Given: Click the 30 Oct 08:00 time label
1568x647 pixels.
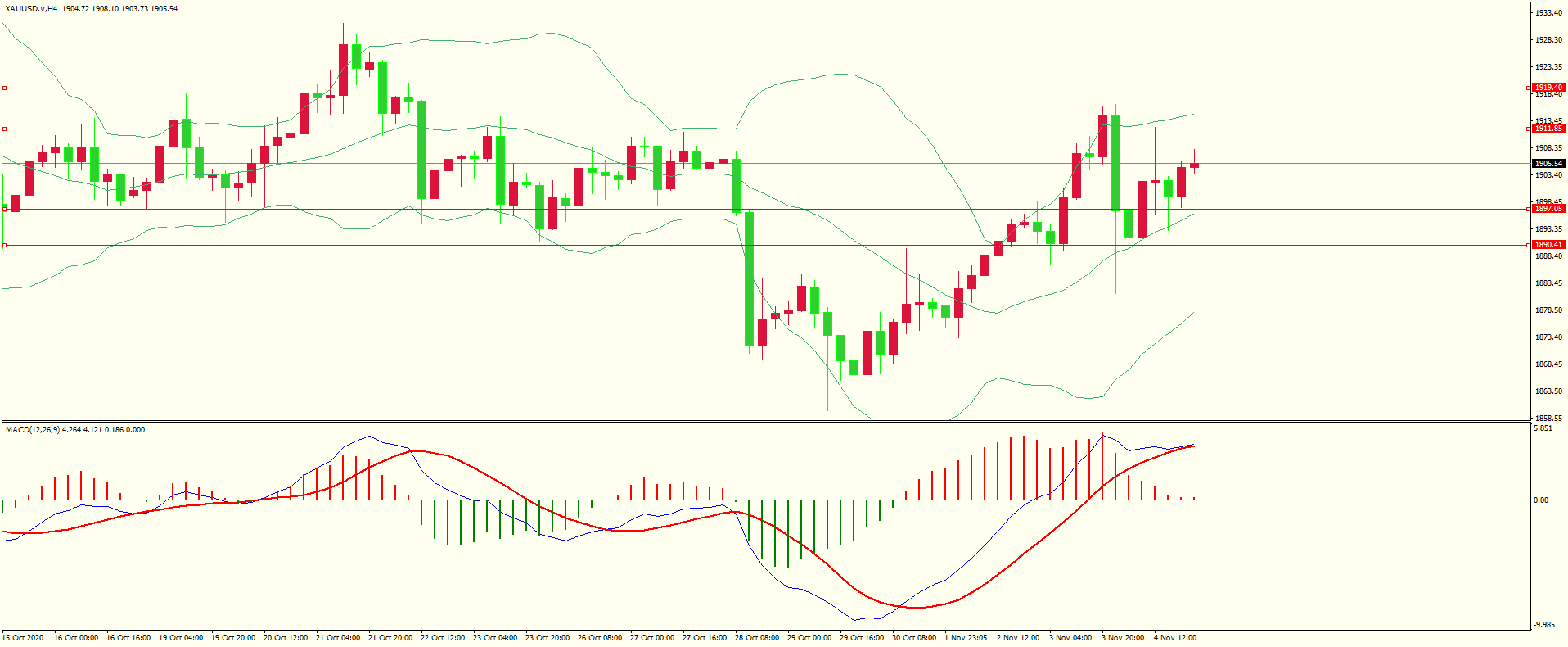Looking at the screenshot, I should pos(914,638).
